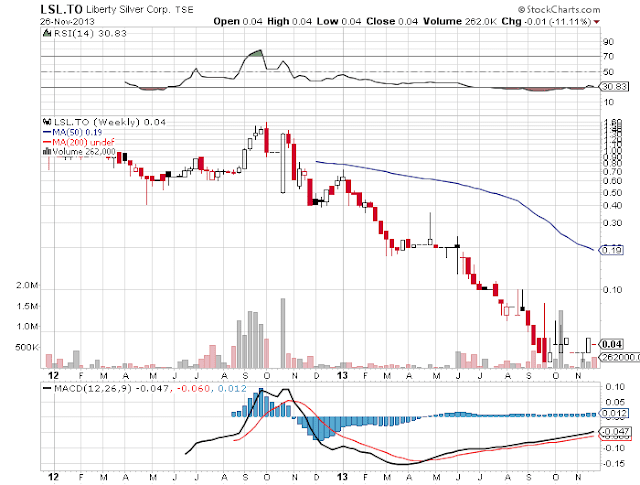The height and width of the screenshot is (485, 640).
Task: Click the RSI(14) indicator icon
Action: coord(47,33)
